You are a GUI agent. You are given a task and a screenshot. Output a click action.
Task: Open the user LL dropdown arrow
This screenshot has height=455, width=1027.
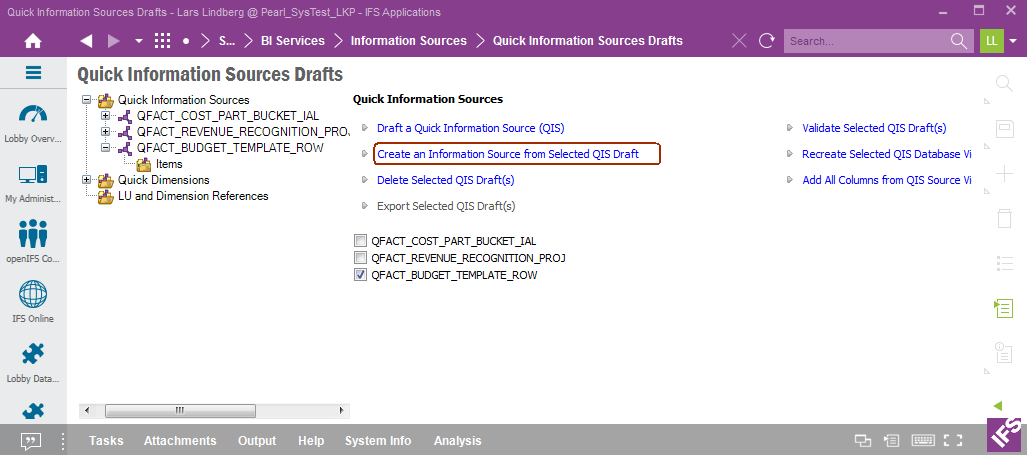(1013, 41)
